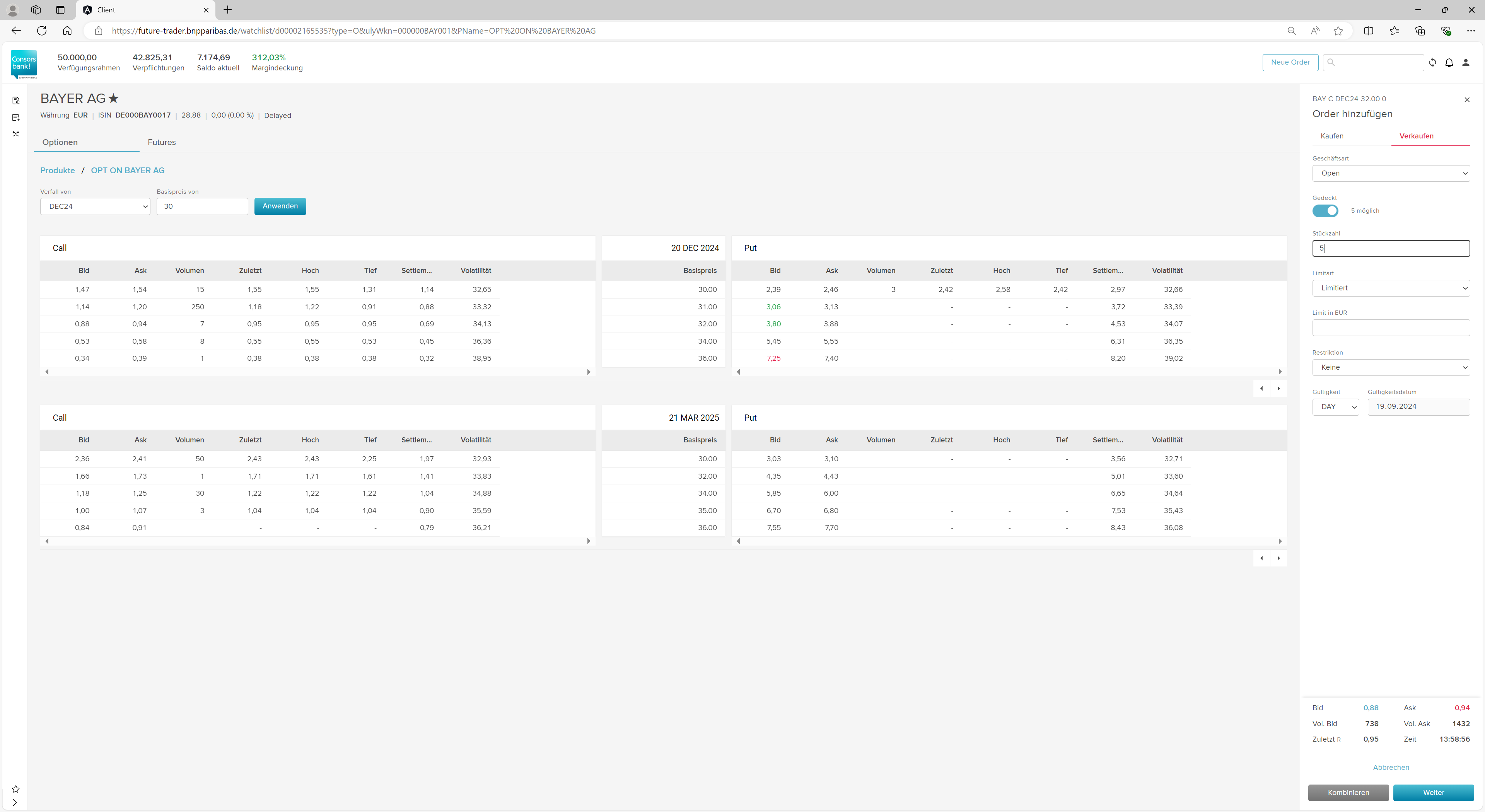Click the browser zoom magnifier icon

(x=1292, y=31)
